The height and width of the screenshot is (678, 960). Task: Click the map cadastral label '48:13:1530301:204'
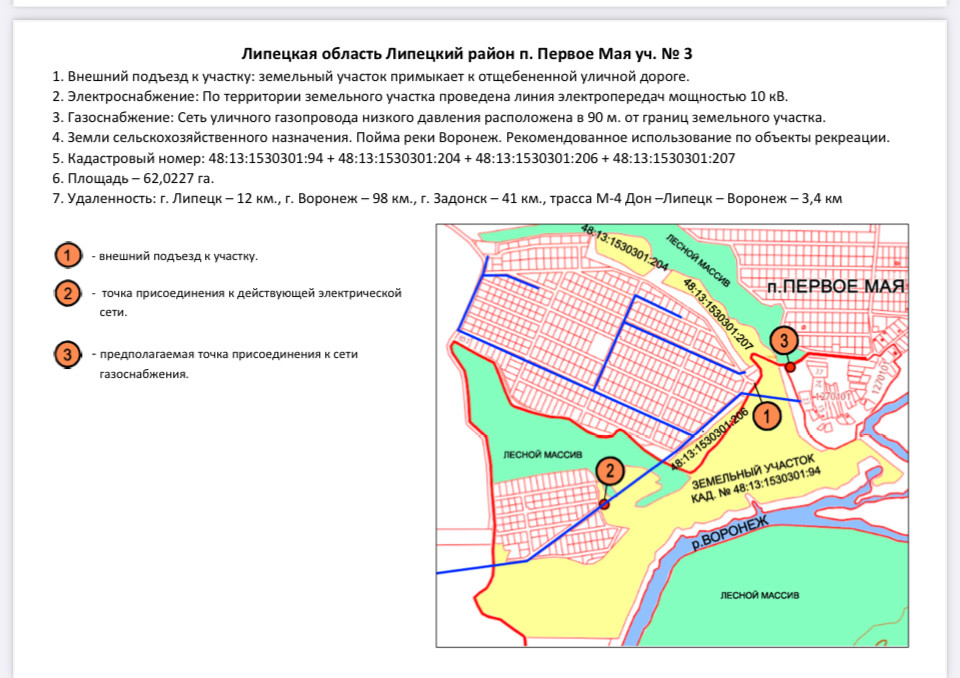pyautogui.click(x=624, y=247)
